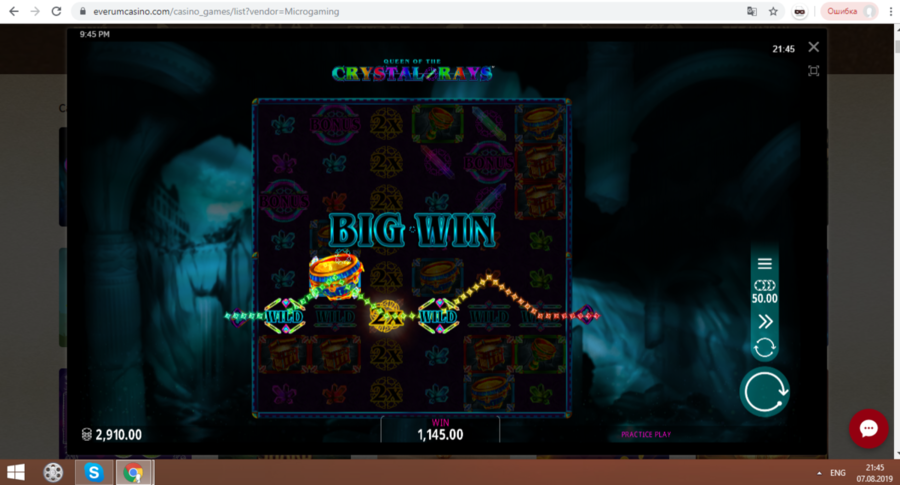Click the incognito-style extension icon
Image resolution: width=900 pixels, height=485 pixels.
800,12
